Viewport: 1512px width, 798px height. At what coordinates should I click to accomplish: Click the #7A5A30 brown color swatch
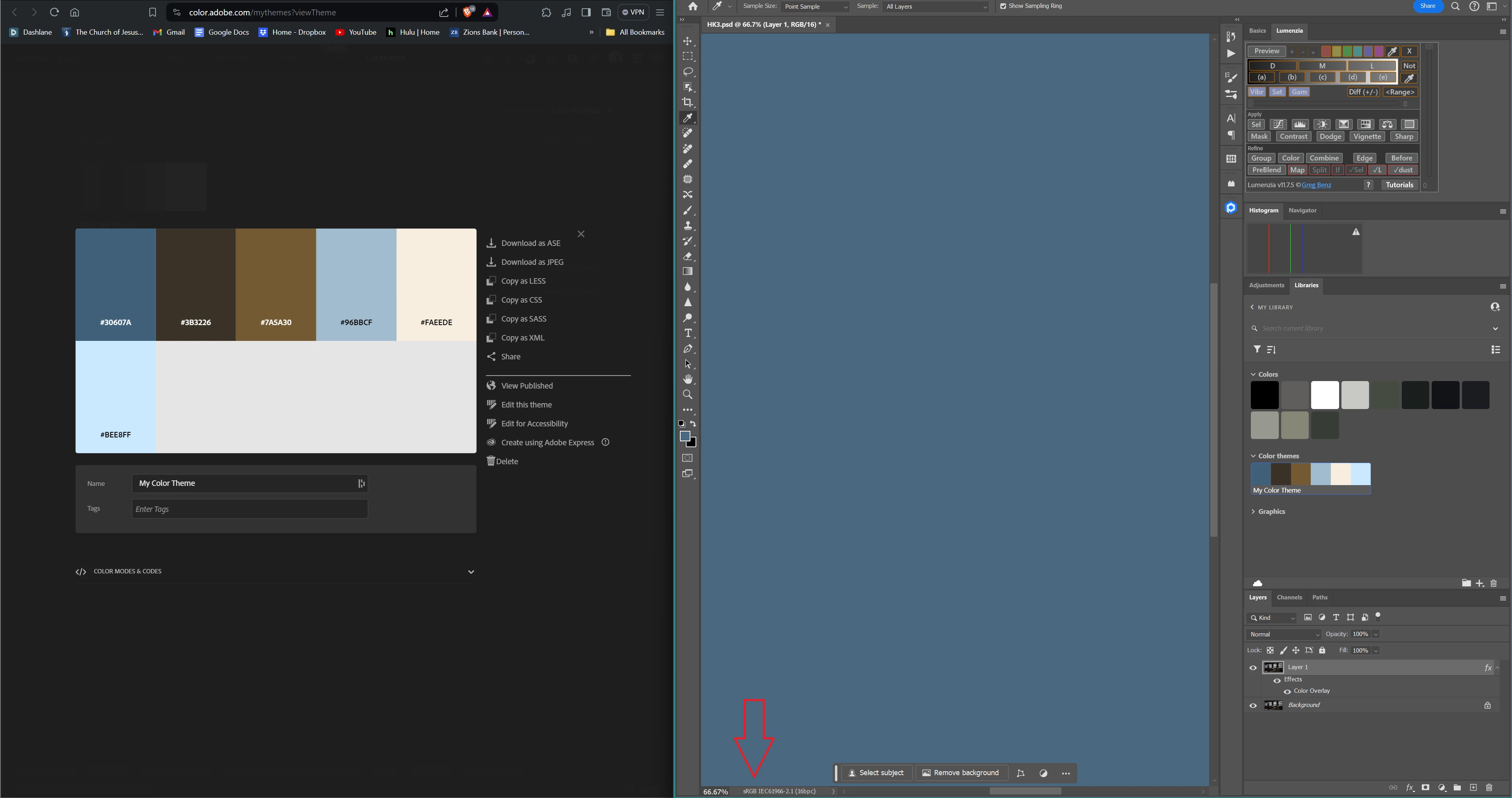[x=276, y=284]
